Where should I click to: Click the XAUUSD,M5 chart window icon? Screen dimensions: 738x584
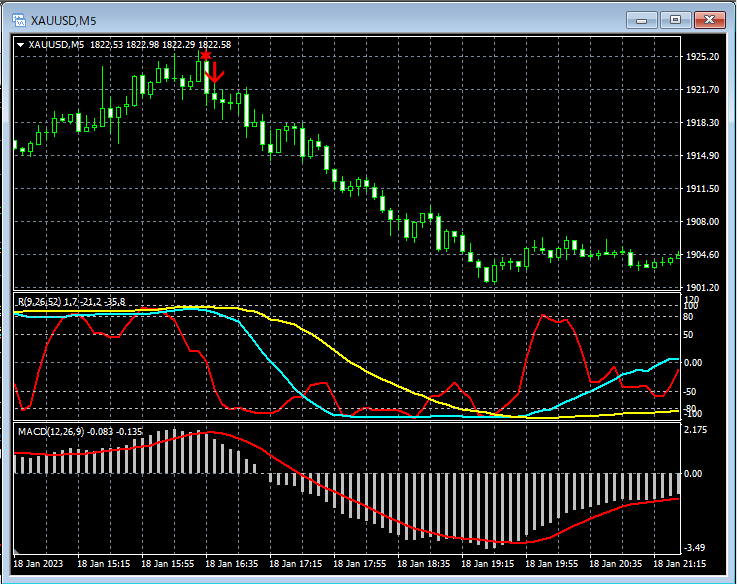point(19,20)
